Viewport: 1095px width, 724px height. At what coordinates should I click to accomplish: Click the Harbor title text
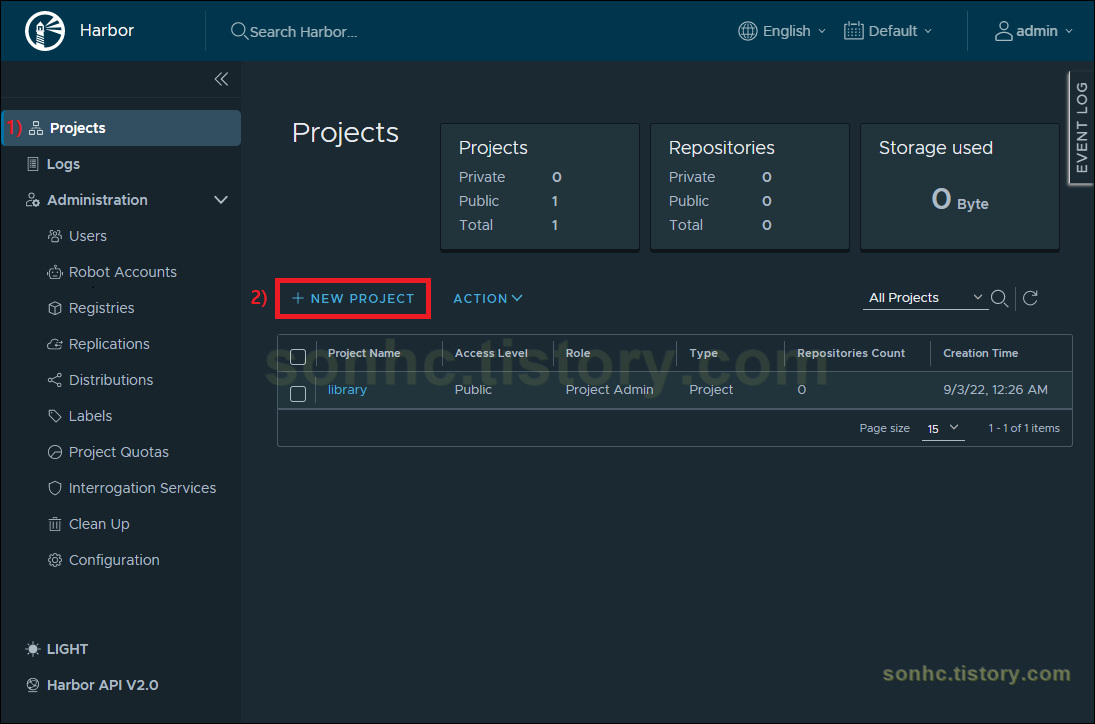coord(106,31)
